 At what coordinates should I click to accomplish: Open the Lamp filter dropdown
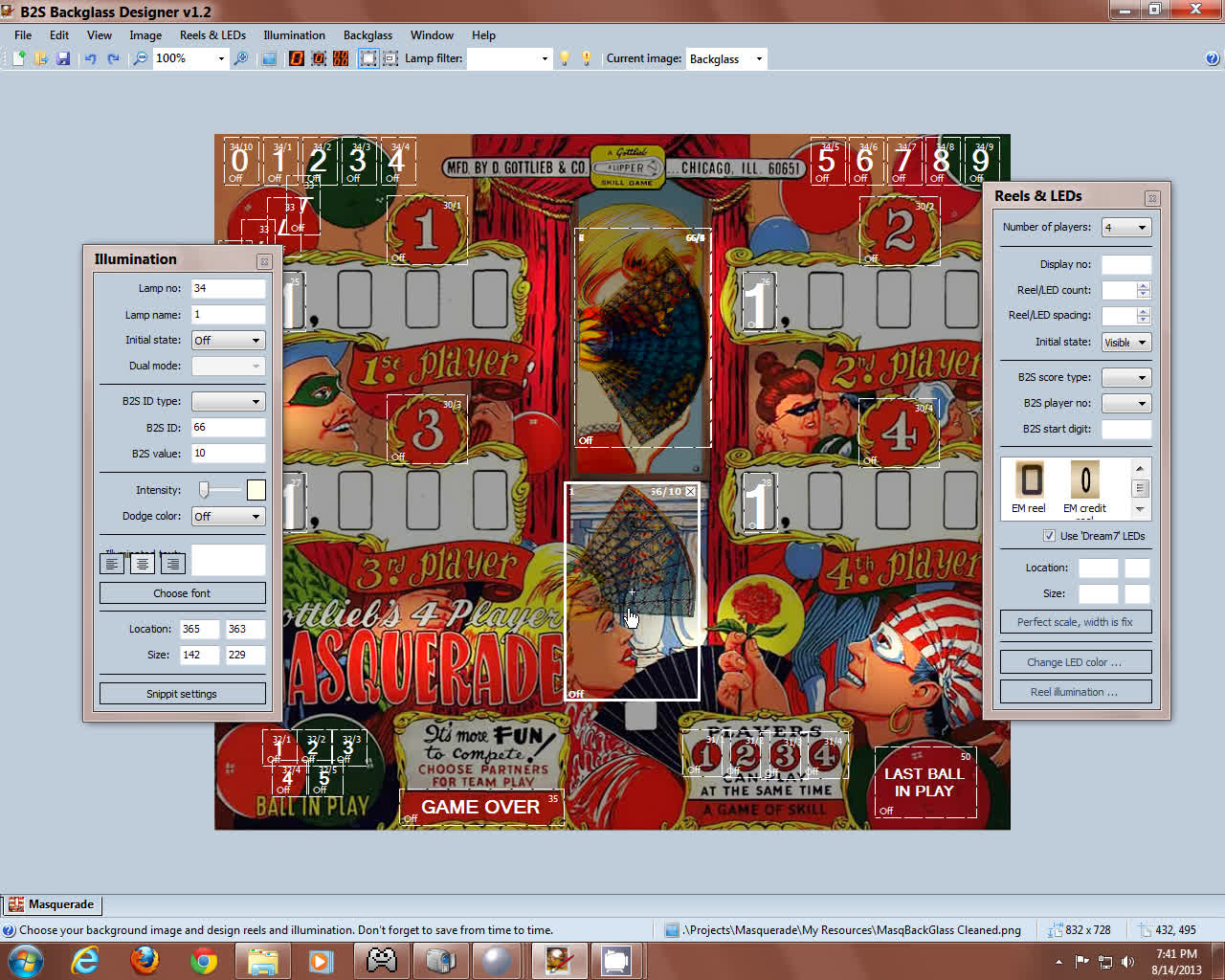[545, 58]
